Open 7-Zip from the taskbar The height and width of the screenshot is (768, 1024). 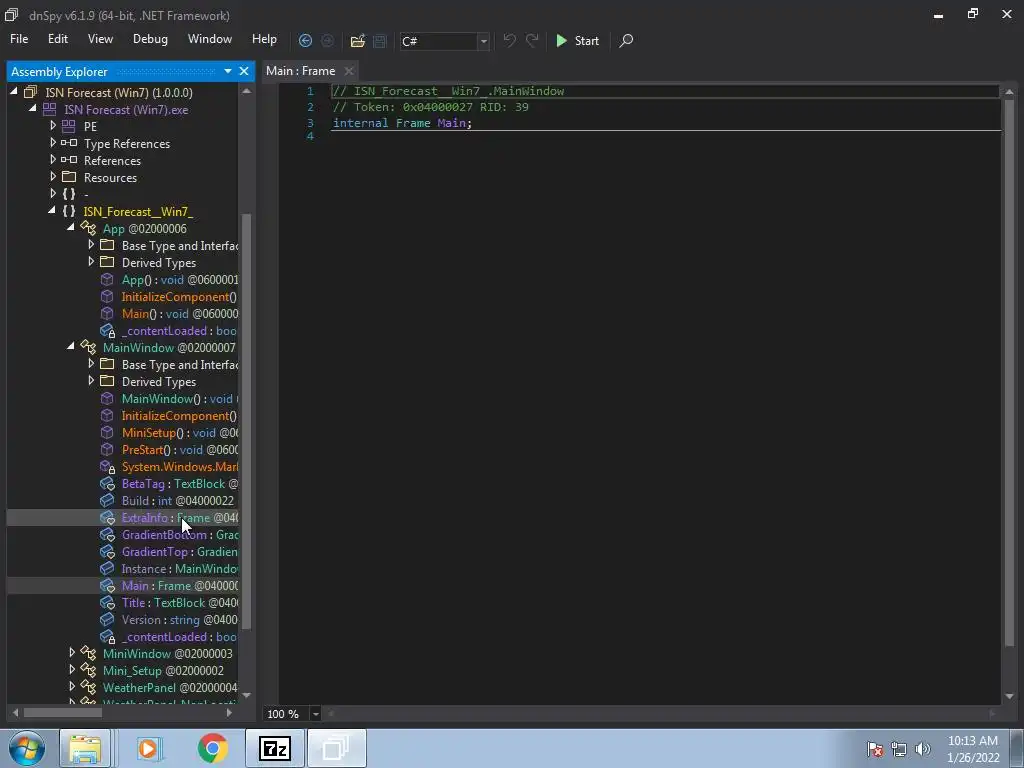(x=274, y=748)
